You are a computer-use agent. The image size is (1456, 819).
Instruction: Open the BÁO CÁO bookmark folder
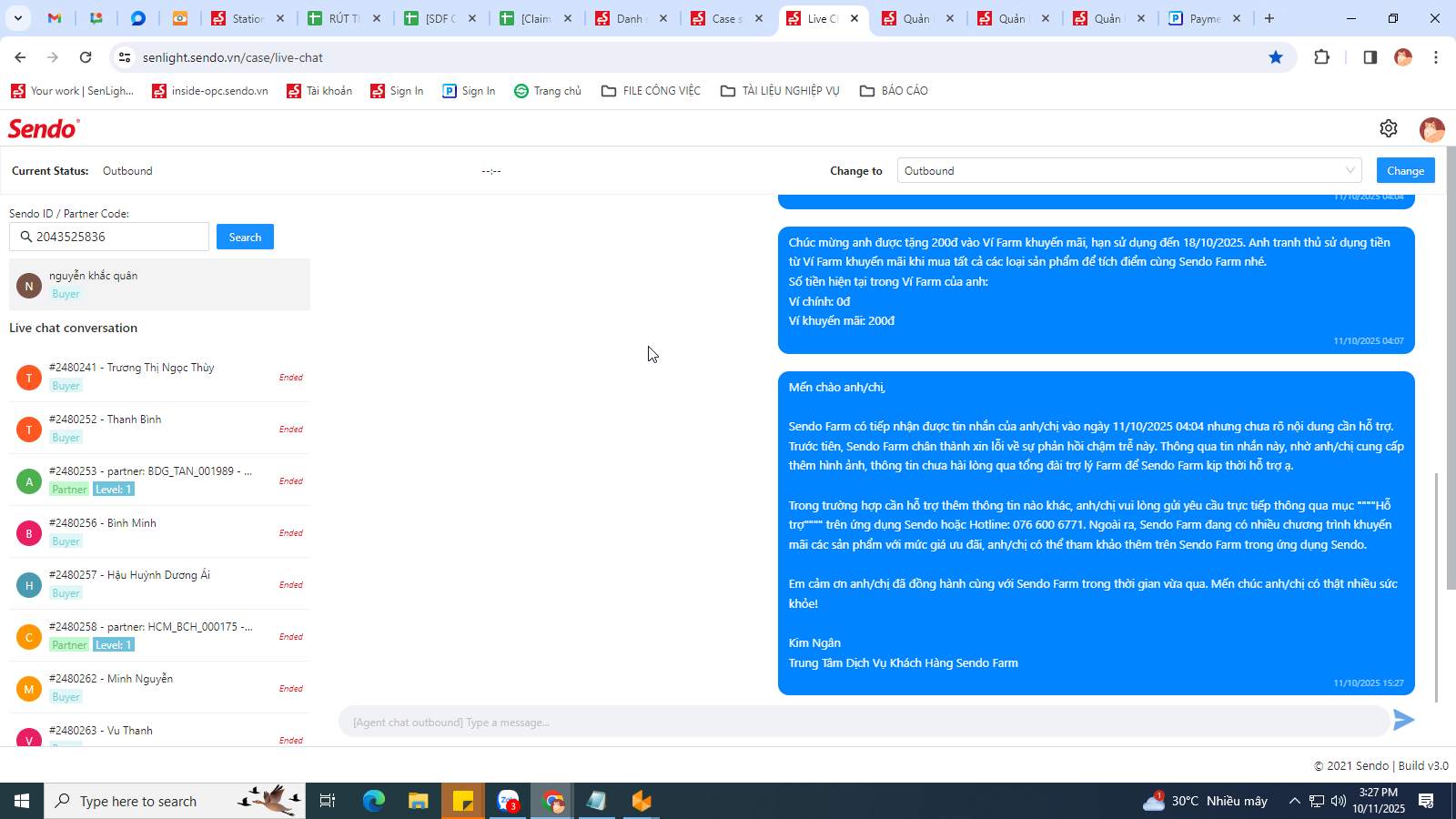point(894,91)
